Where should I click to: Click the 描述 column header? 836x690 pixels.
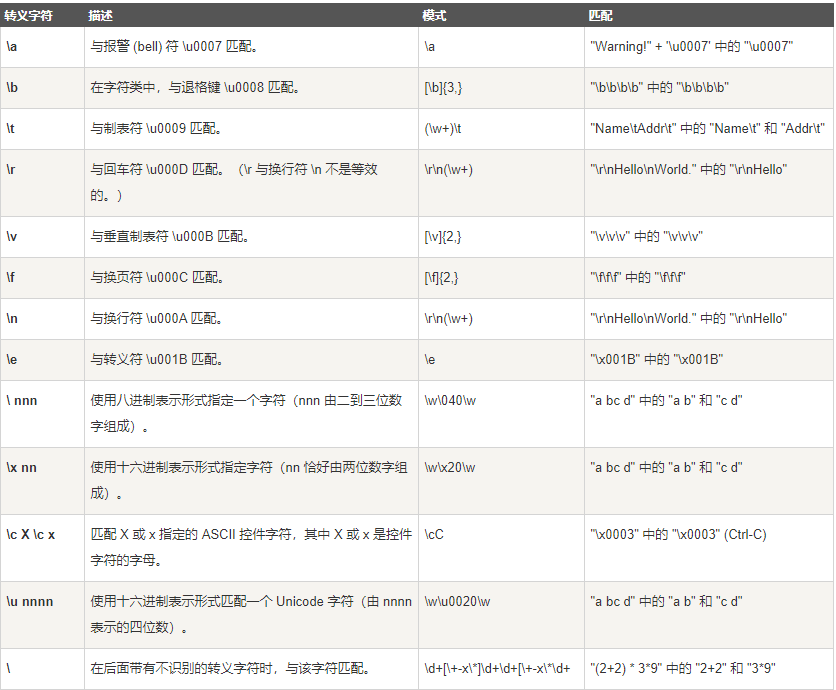(100, 15)
